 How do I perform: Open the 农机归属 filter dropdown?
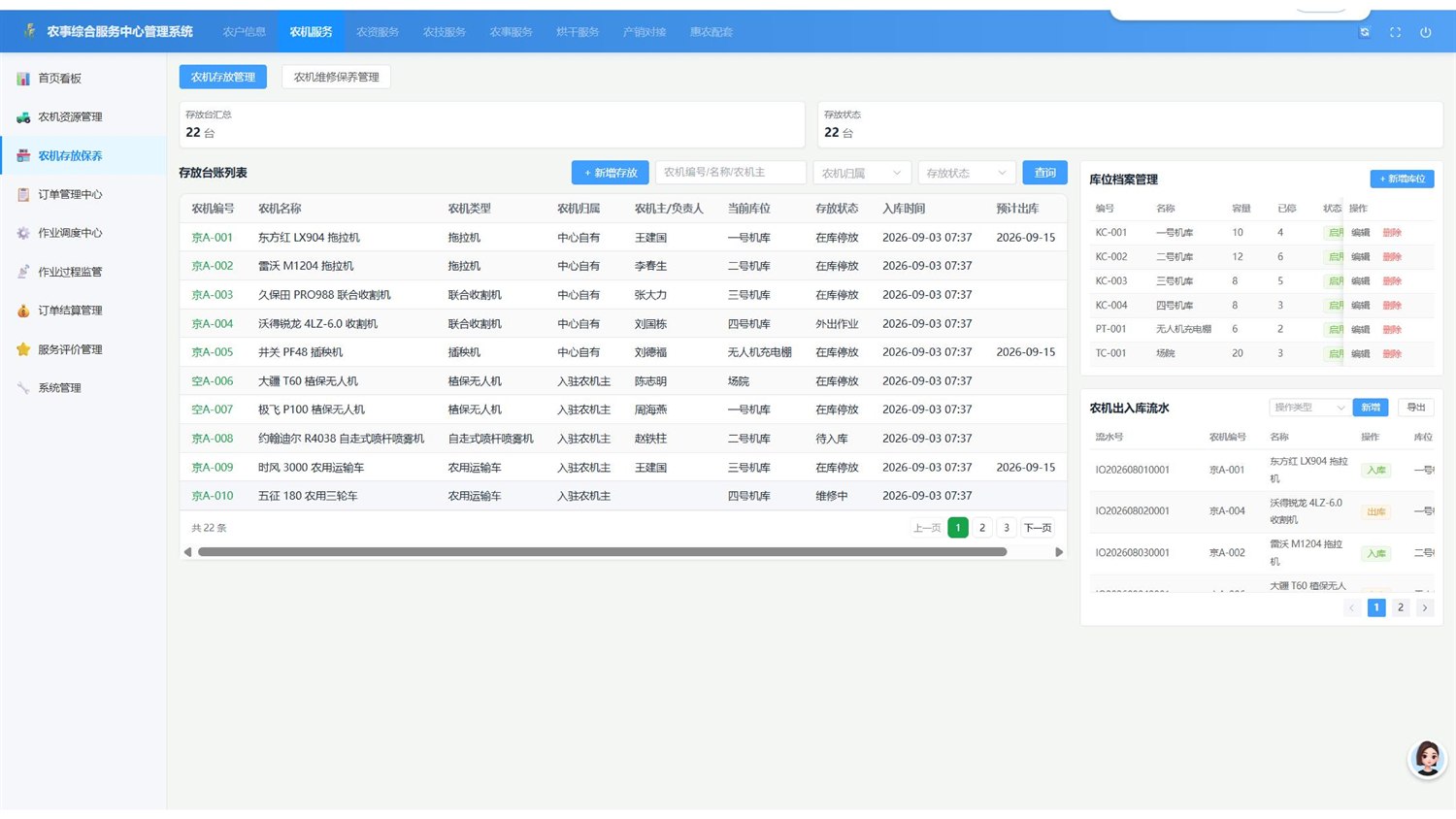(862, 173)
